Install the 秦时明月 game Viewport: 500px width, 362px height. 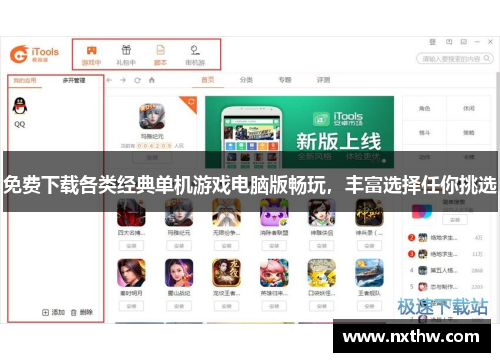click(131, 306)
